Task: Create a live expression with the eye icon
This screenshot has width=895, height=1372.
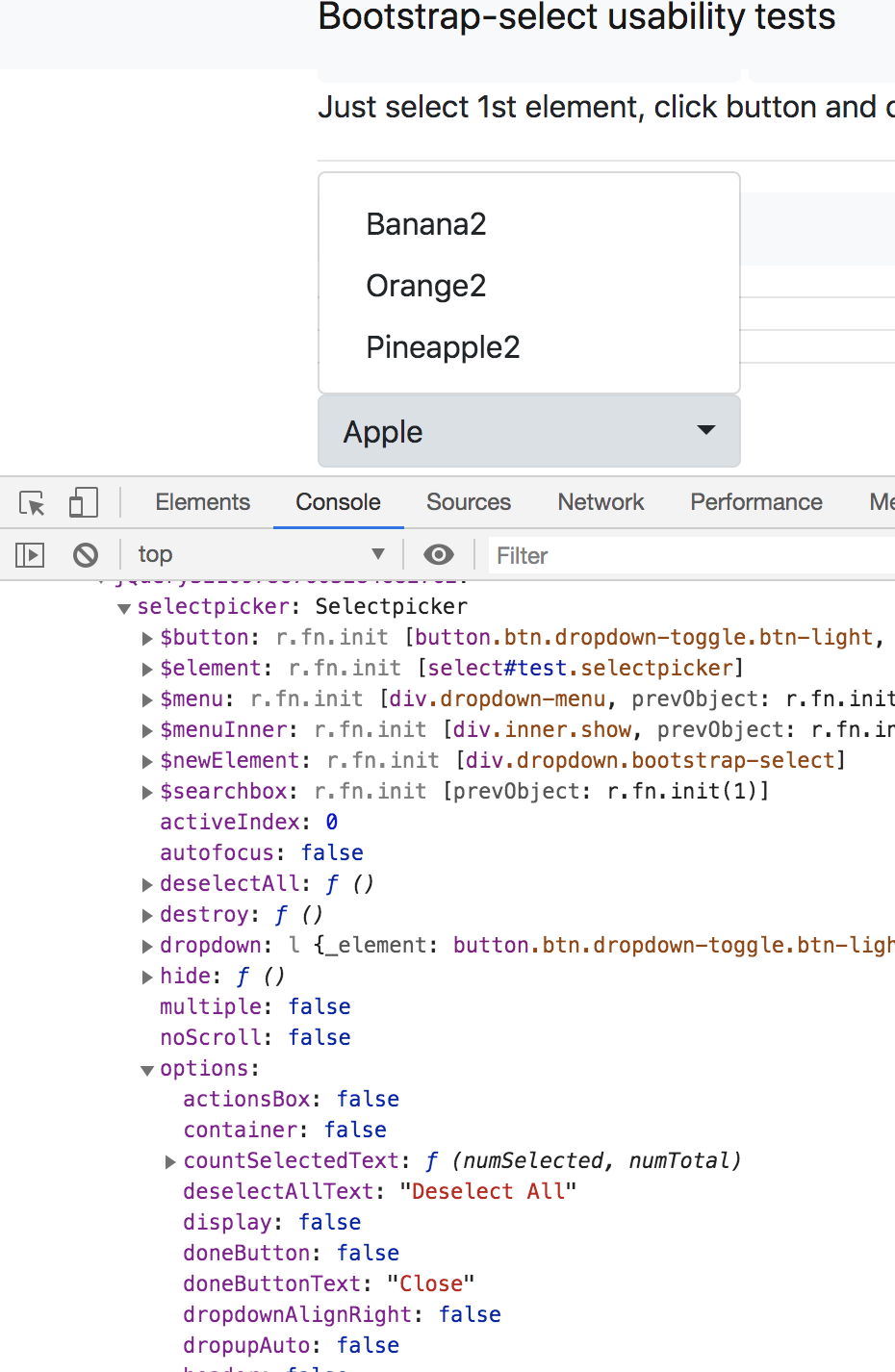Action: tap(439, 554)
